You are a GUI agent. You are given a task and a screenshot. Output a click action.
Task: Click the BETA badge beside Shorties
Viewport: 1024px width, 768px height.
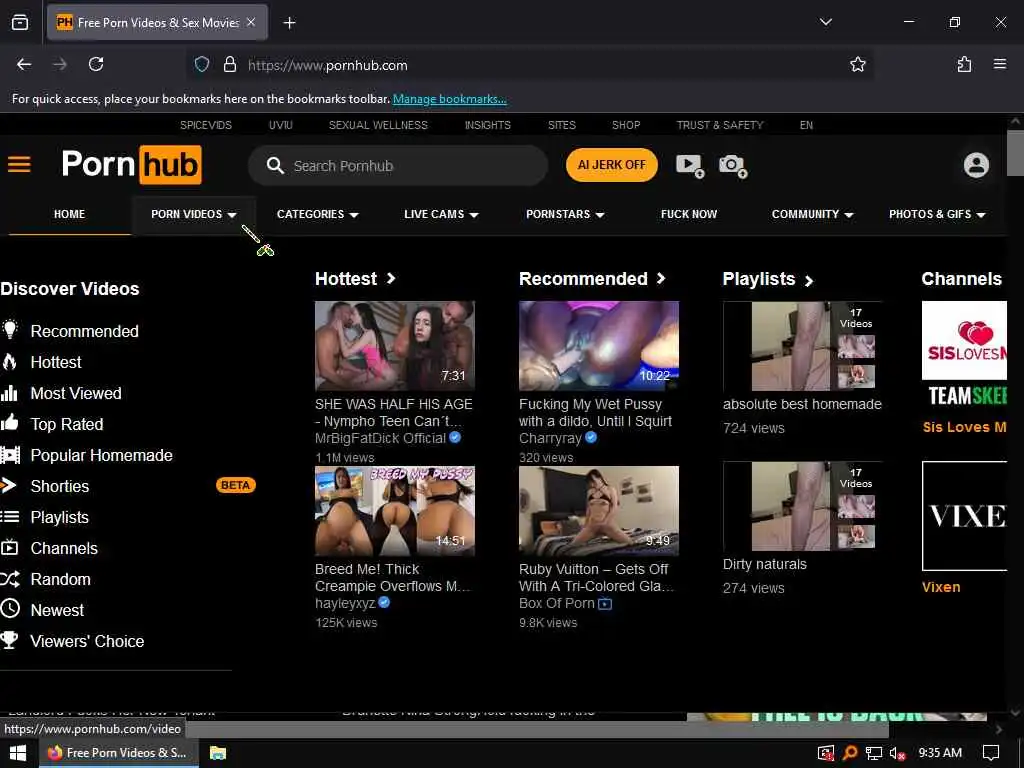[235, 485]
